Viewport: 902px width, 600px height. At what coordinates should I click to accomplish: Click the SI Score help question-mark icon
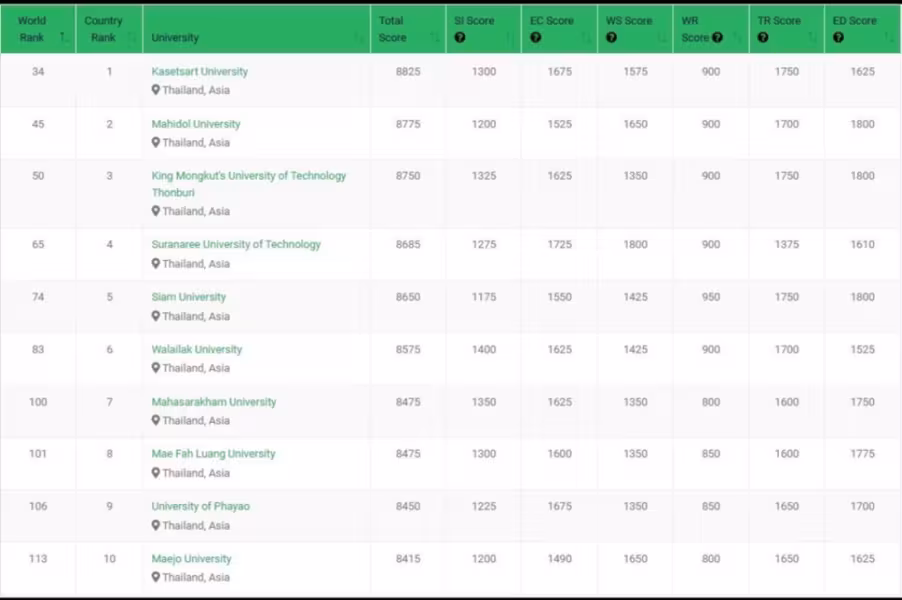coord(460,37)
